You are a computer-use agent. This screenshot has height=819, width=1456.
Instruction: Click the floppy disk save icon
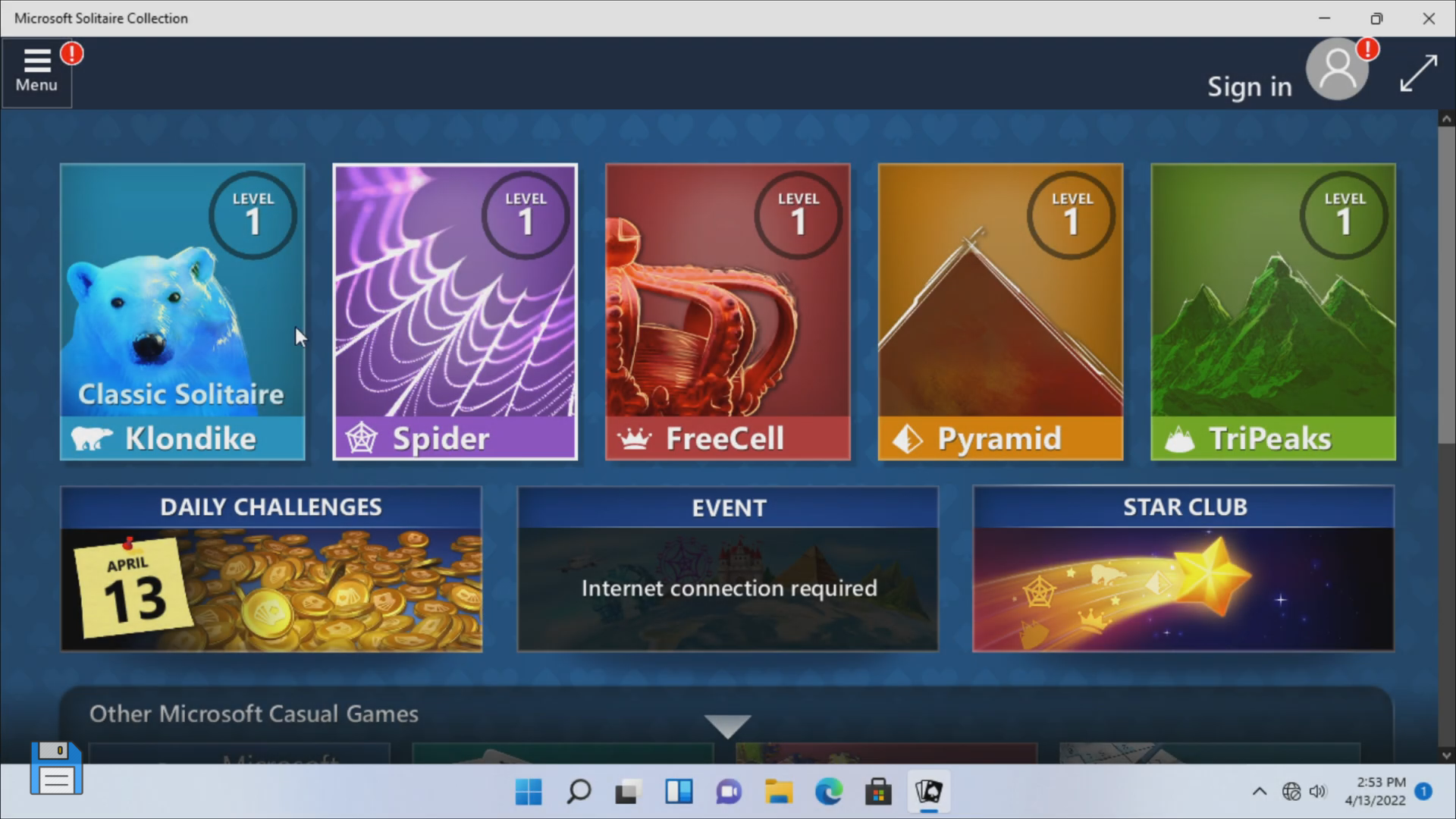[x=56, y=769]
